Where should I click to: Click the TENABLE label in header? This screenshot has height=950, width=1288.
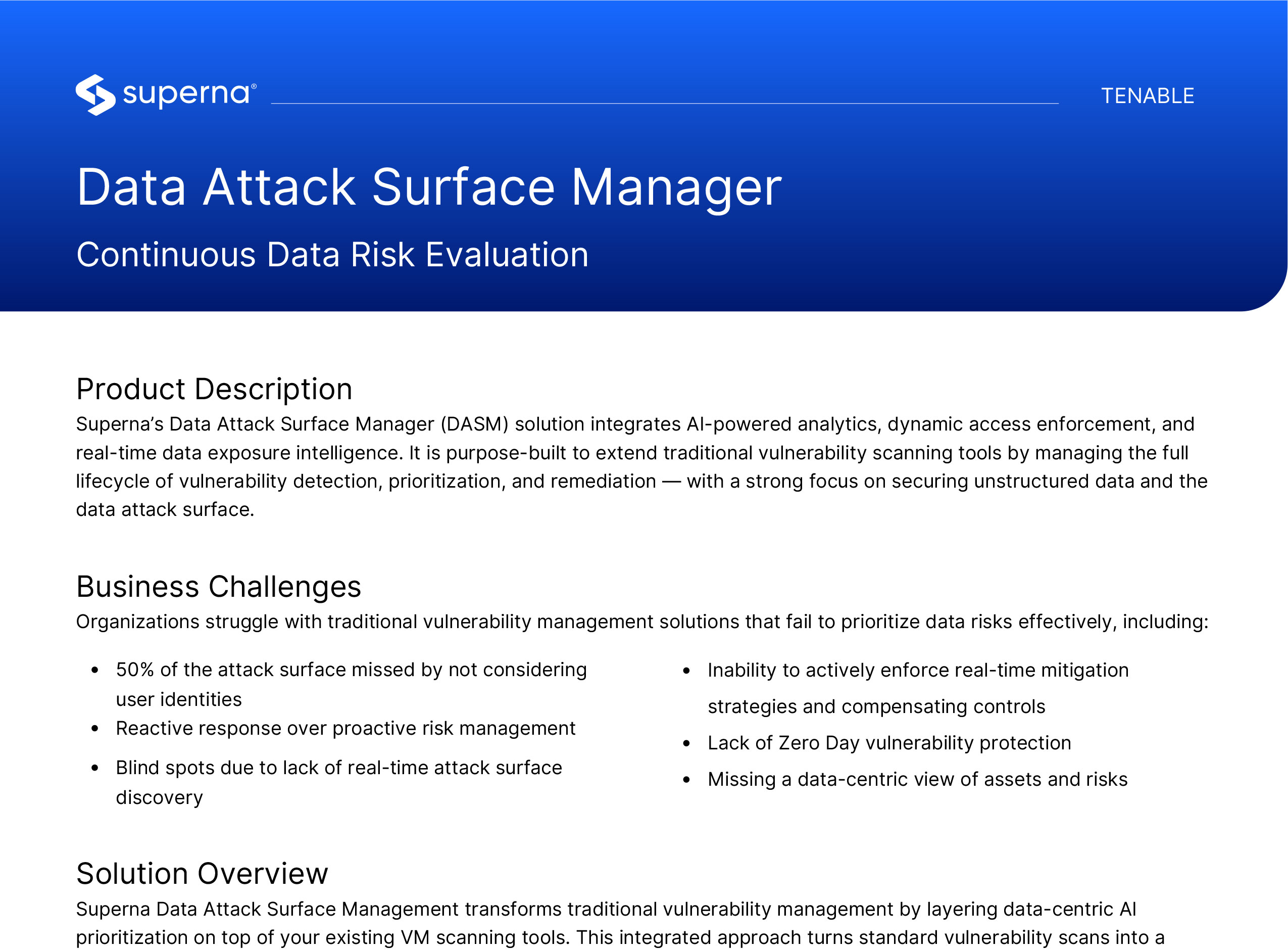[1147, 96]
